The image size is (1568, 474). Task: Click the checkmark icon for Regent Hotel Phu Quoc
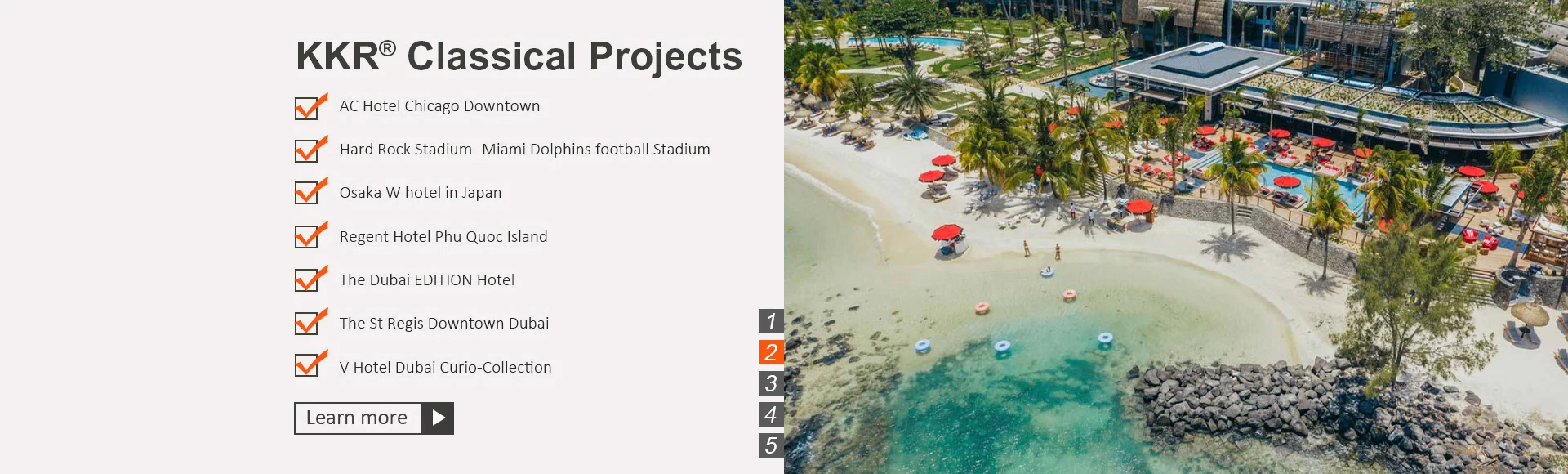point(310,236)
